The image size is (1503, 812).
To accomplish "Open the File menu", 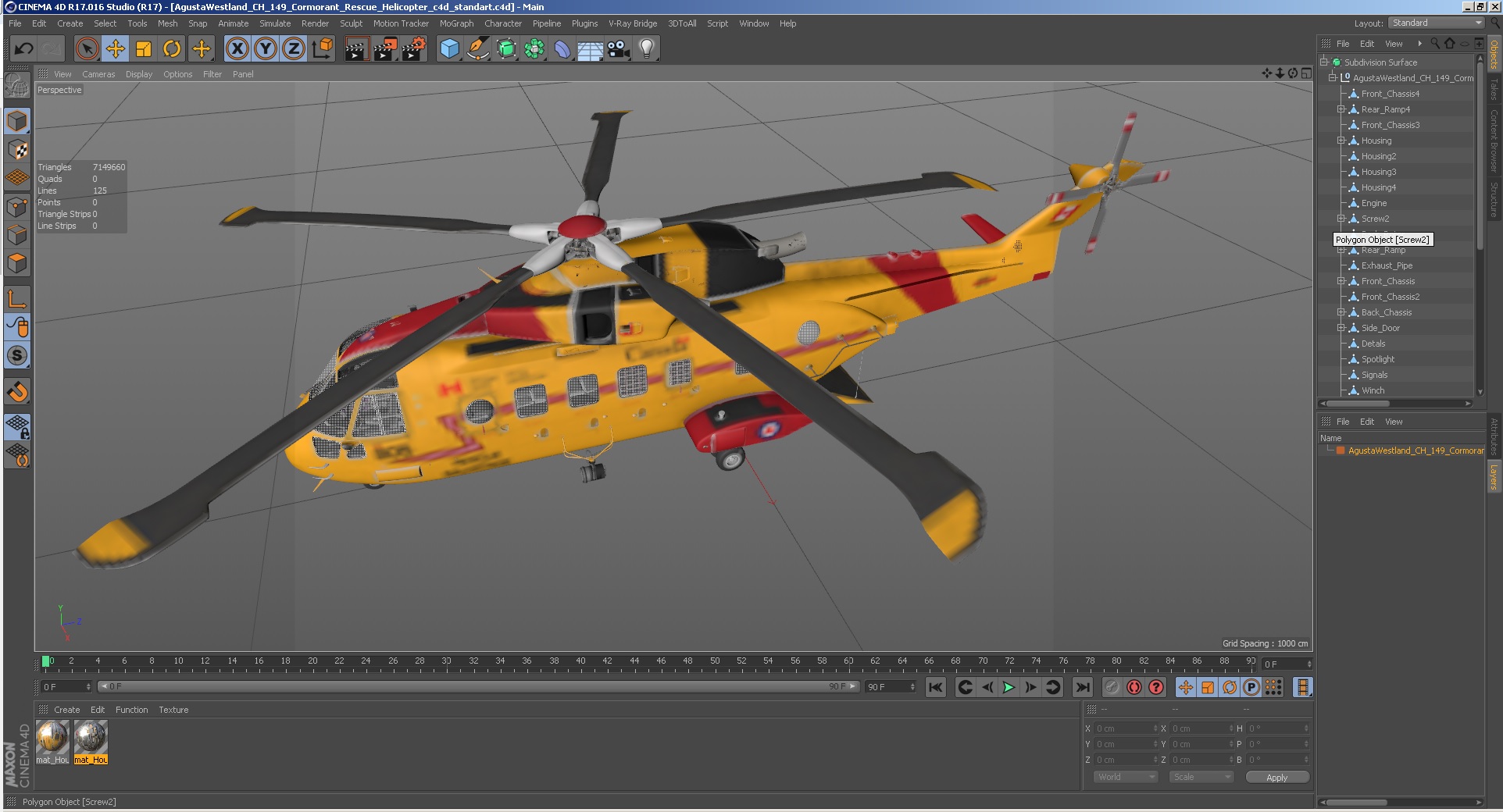I will [15, 23].
